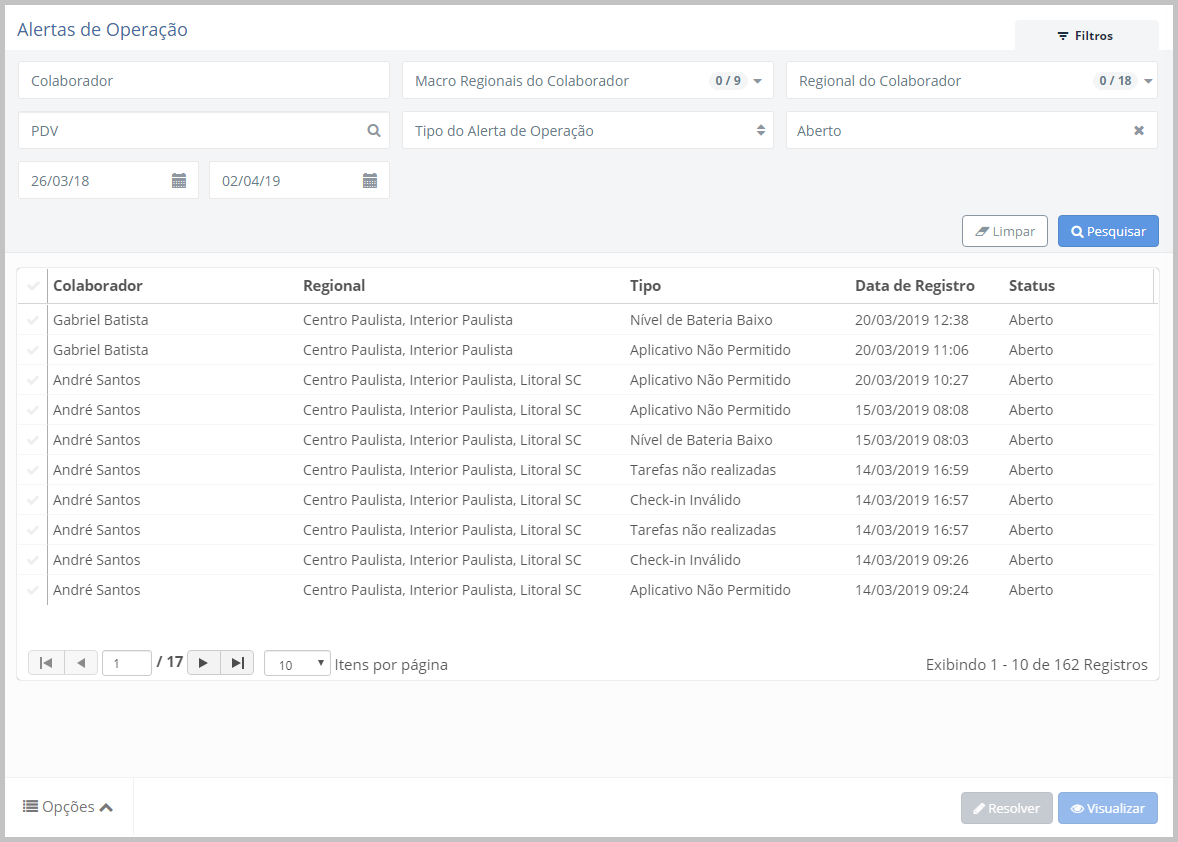Select all rows with header checkmark
Image resolution: width=1178 pixels, height=842 pixels.
(33, 286)
